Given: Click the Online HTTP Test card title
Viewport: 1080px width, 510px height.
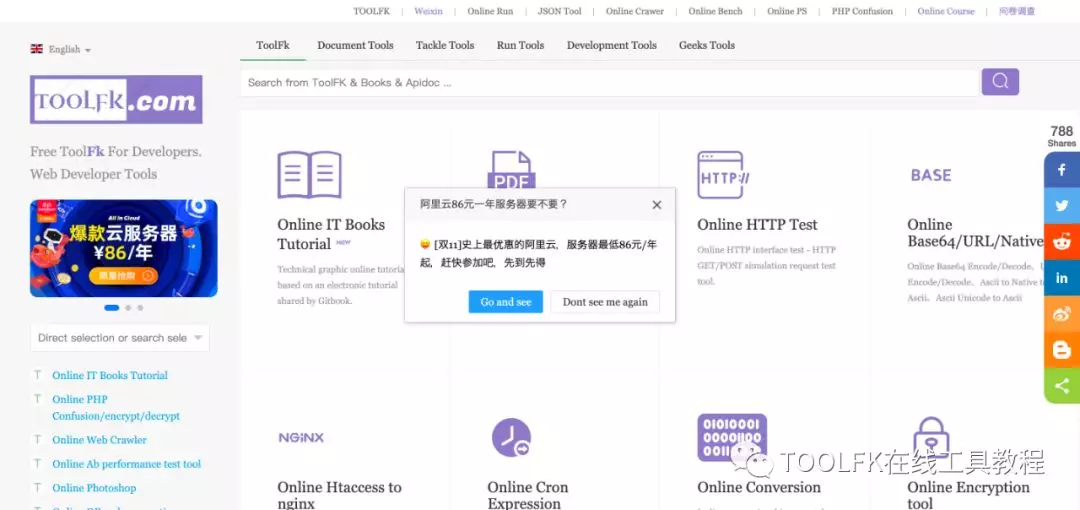Looking at the screenshot, I should 757,225.
